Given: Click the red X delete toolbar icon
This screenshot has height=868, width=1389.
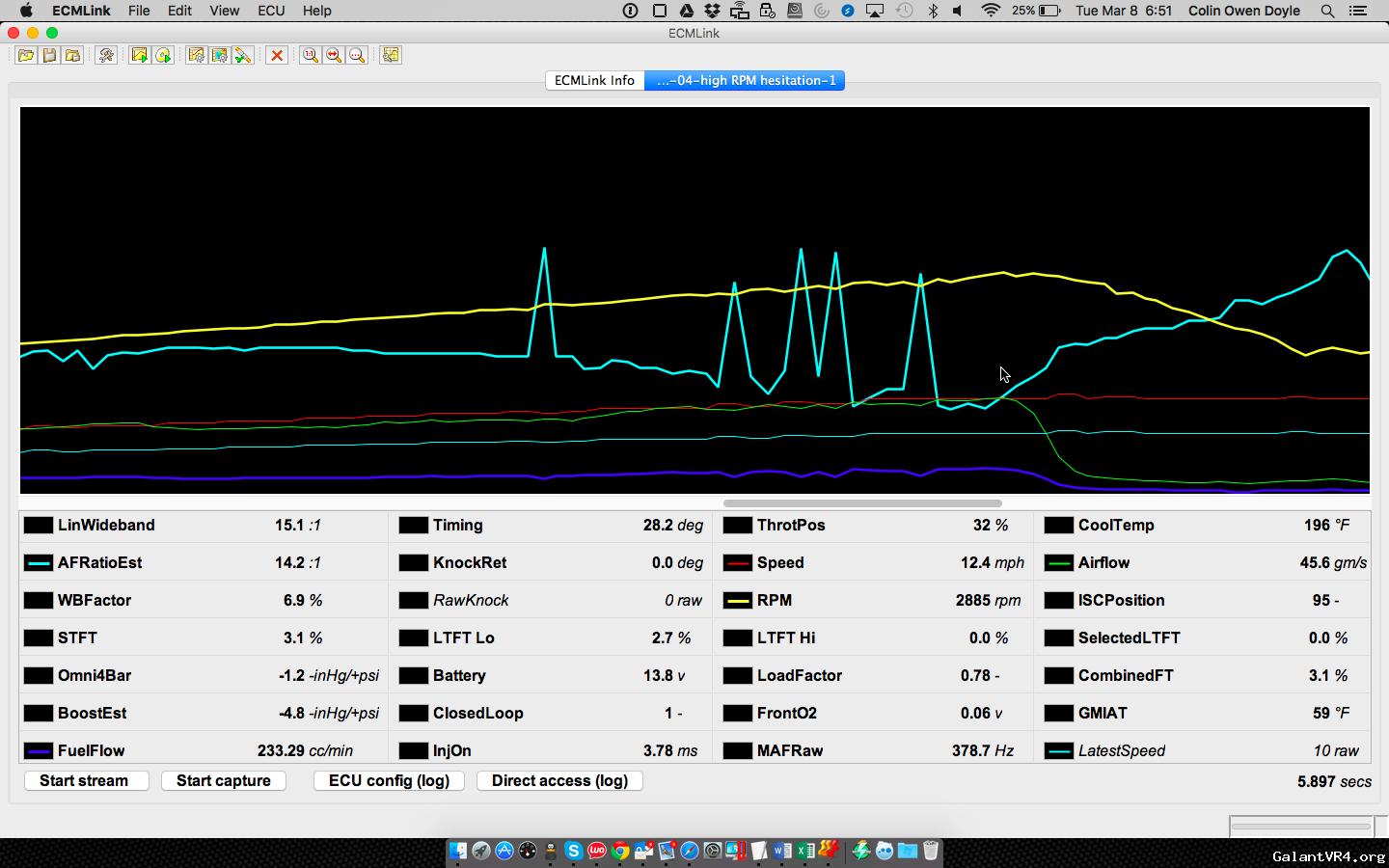Looking at the screenshot, I should pyautogui.click(x=277, y=55).
